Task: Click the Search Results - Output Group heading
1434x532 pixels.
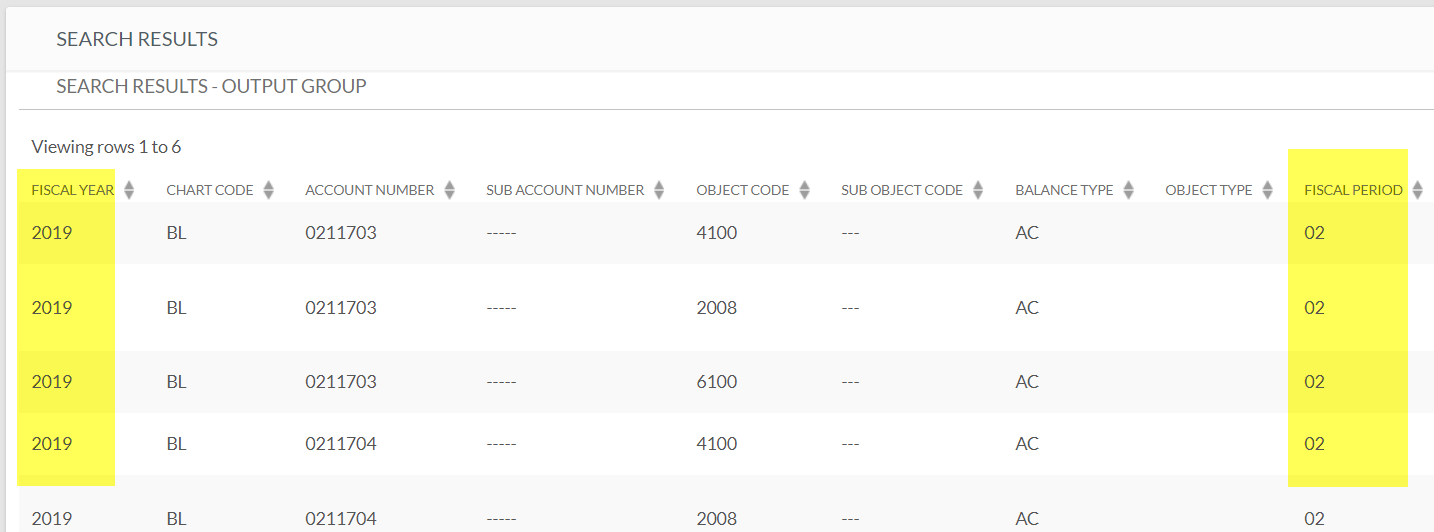Action: [x=211, y=86]
